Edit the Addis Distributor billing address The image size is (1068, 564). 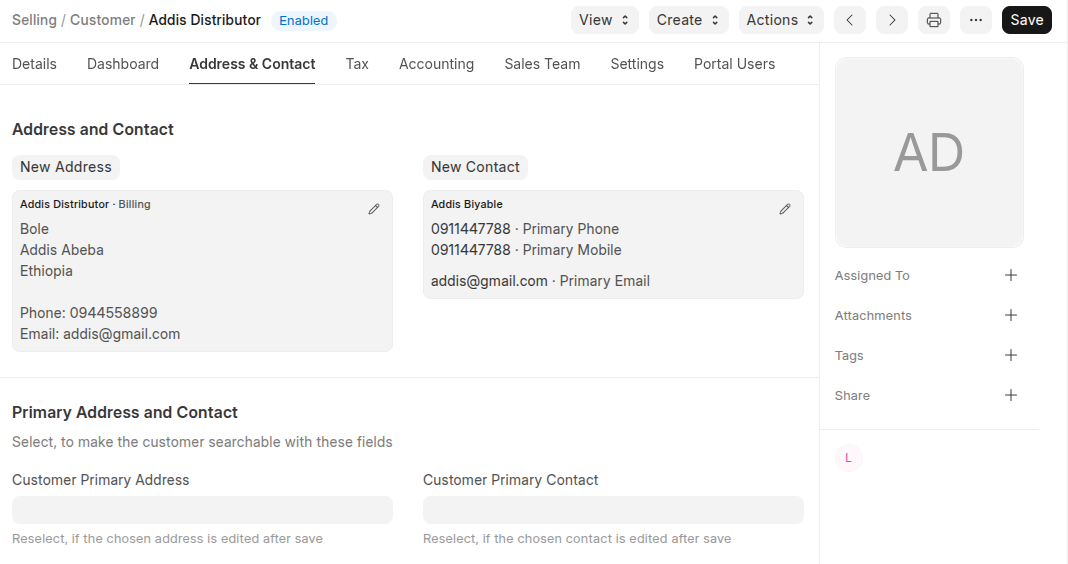click(x=374, y=209)
